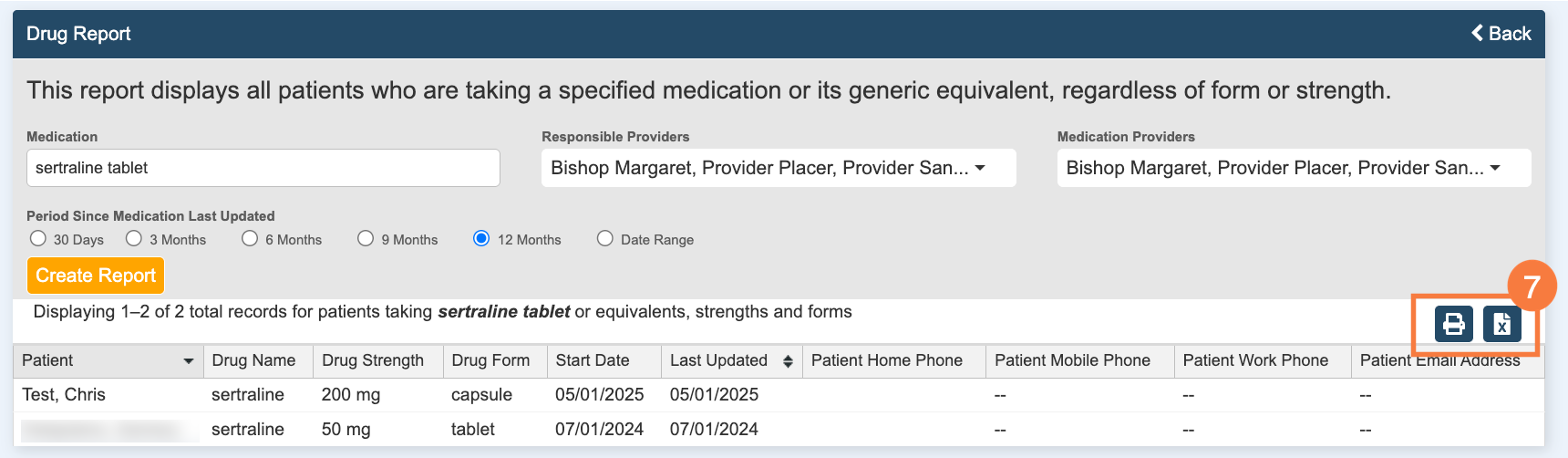Screen dimensions: 1568x458
Task: Open the Medication Providers dropdown
Action: (x=1293, y=168)
